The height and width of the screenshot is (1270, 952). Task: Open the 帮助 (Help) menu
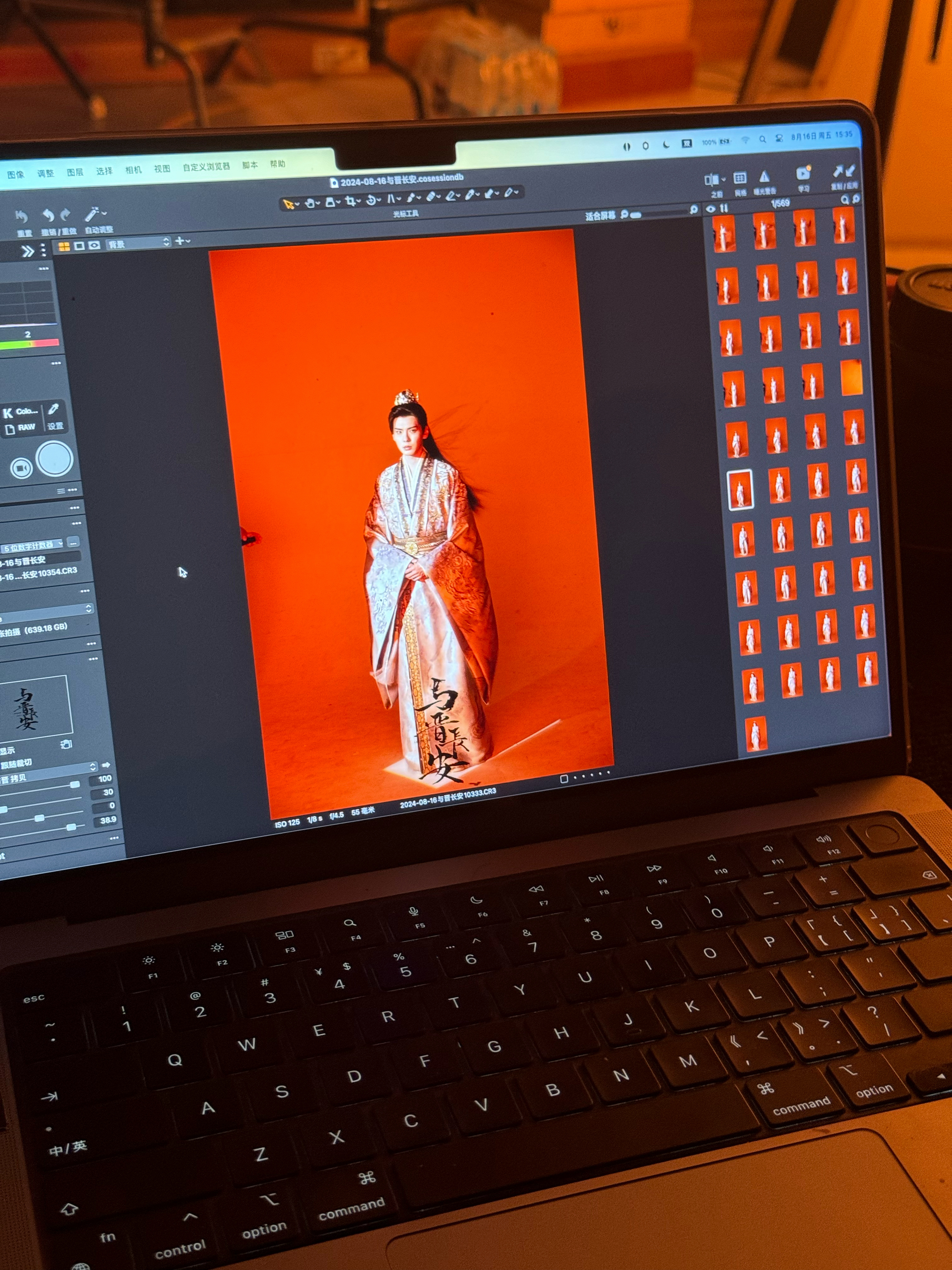tap(278, 164)
